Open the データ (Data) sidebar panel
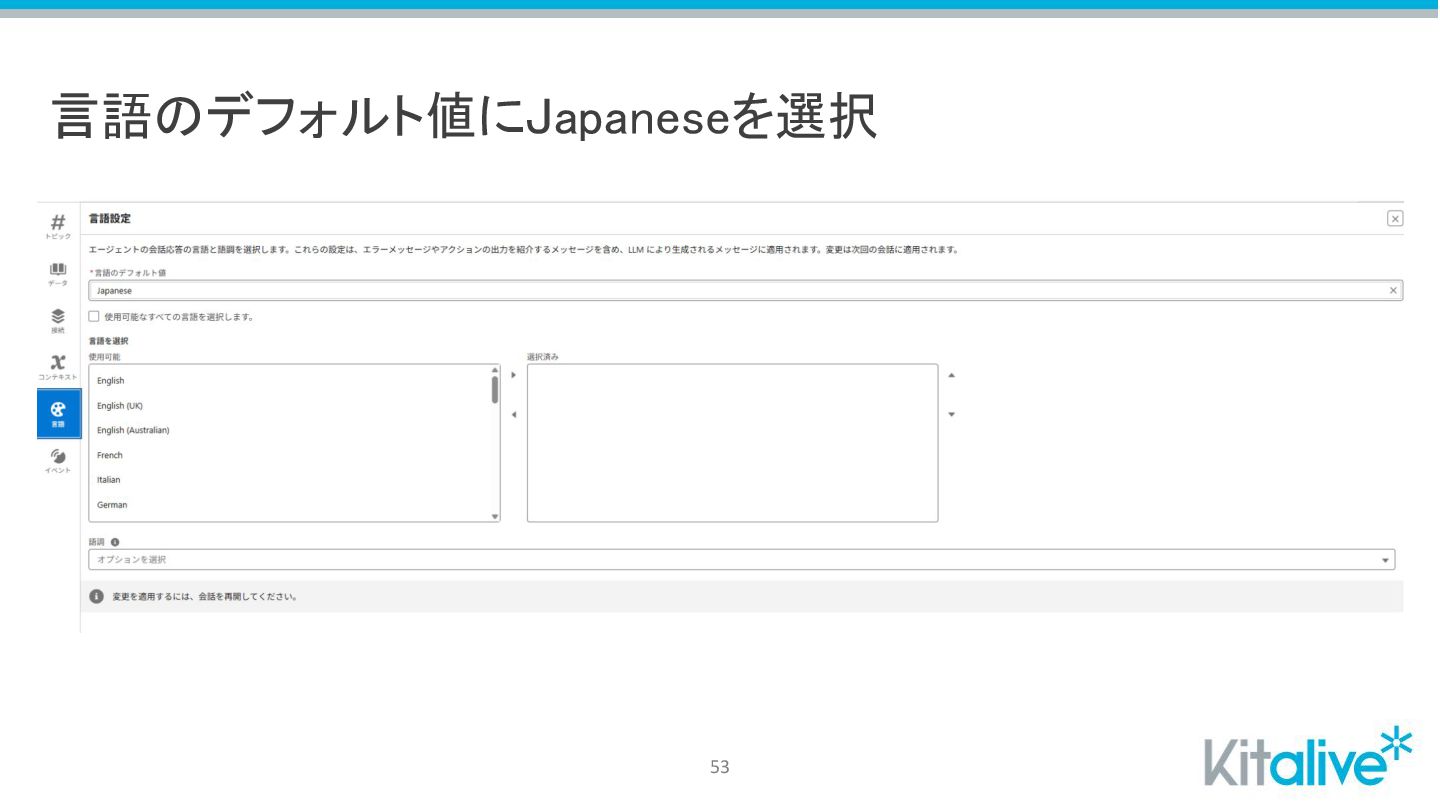 point(58,274)
